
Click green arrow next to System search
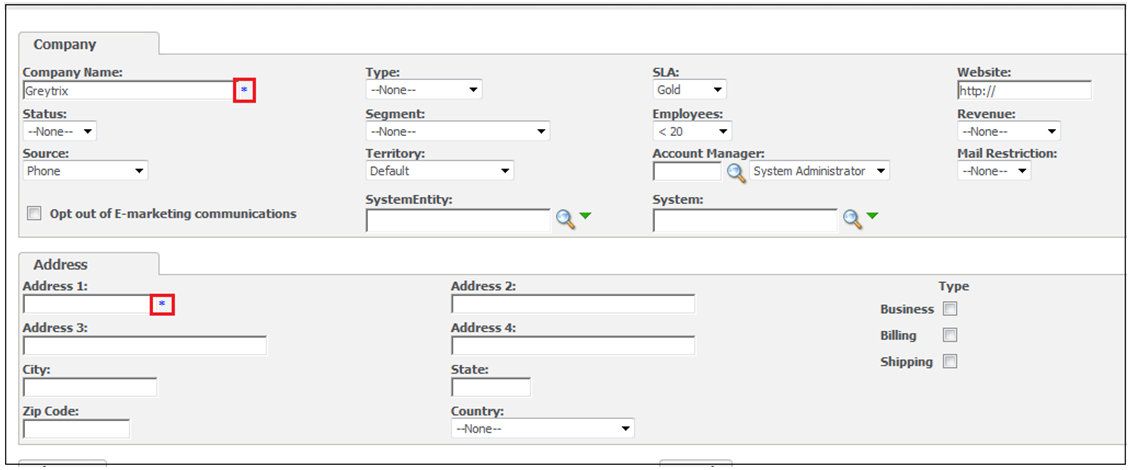click(873, 215)
